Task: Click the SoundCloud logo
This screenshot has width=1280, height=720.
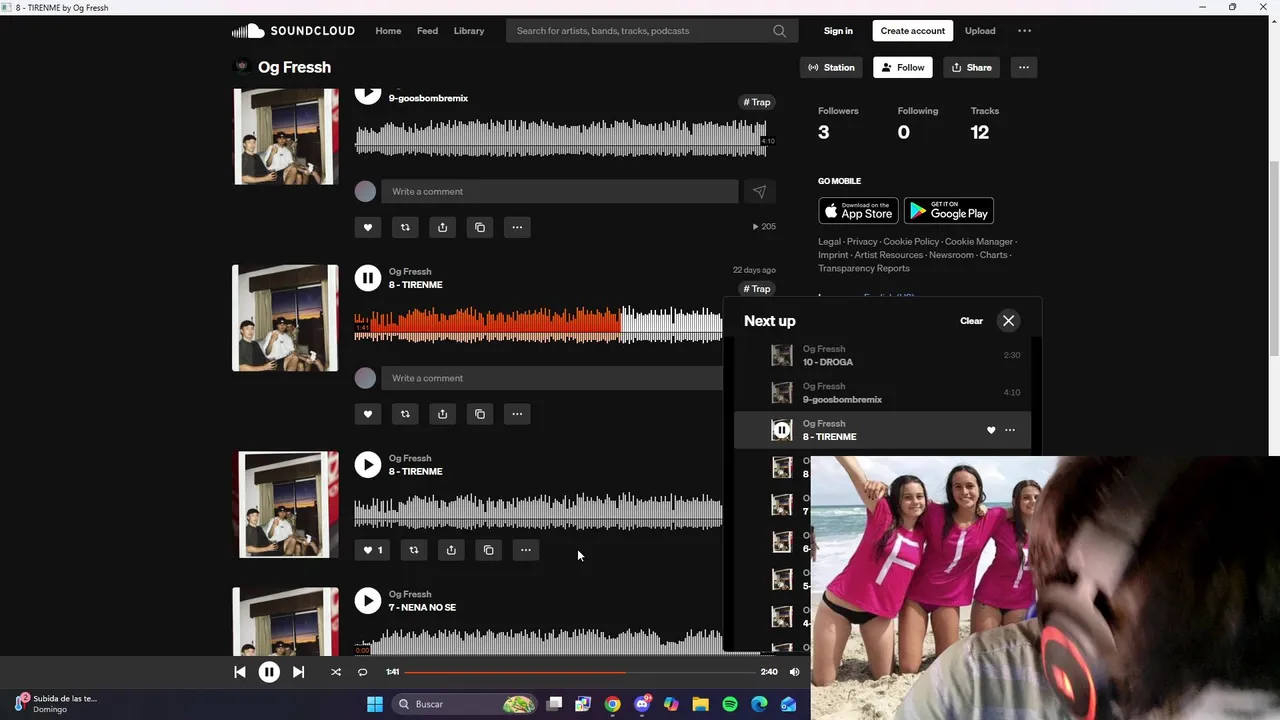Action: 293,31
